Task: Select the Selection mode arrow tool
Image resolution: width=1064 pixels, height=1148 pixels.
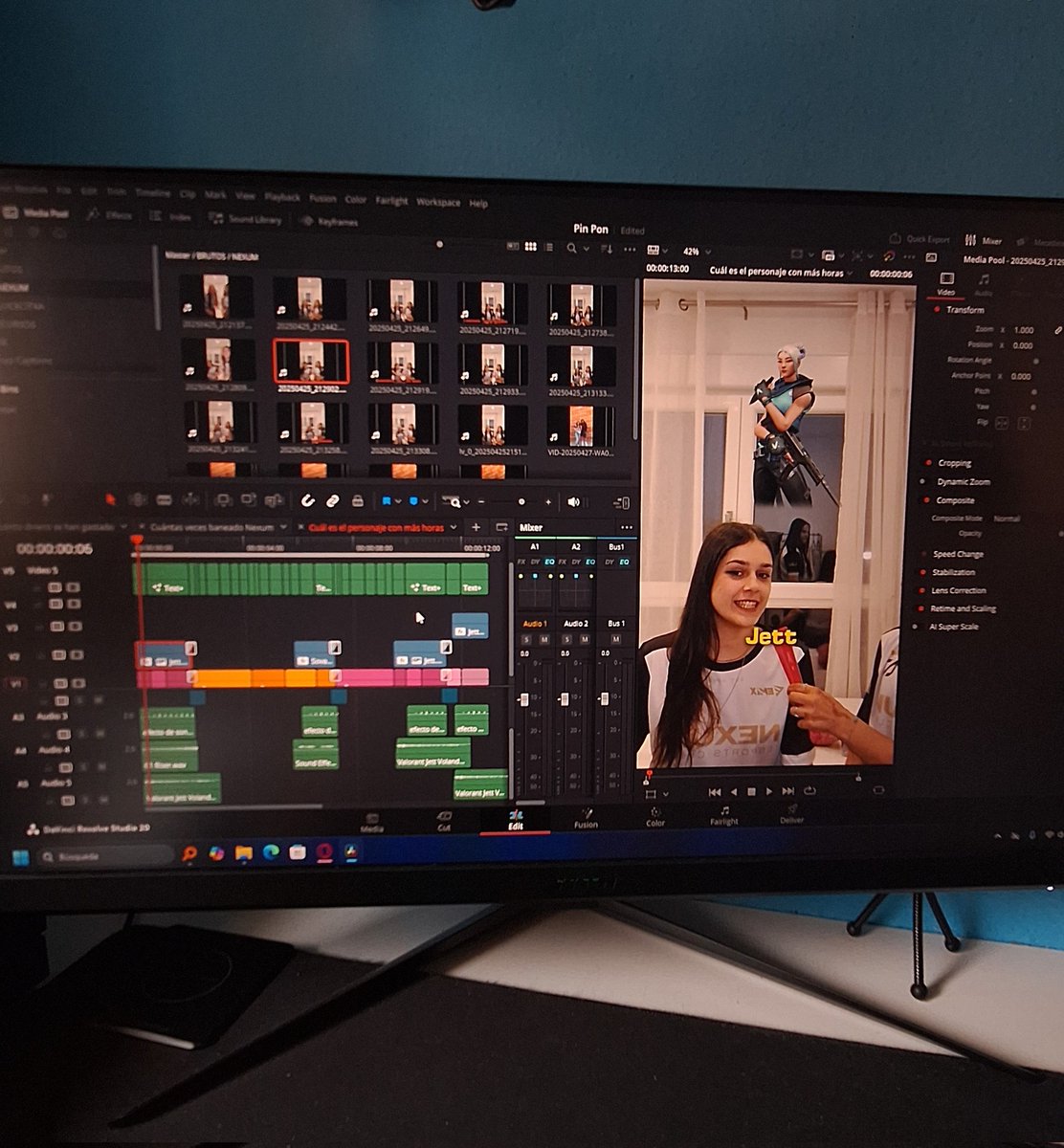Action: [110, 498]
